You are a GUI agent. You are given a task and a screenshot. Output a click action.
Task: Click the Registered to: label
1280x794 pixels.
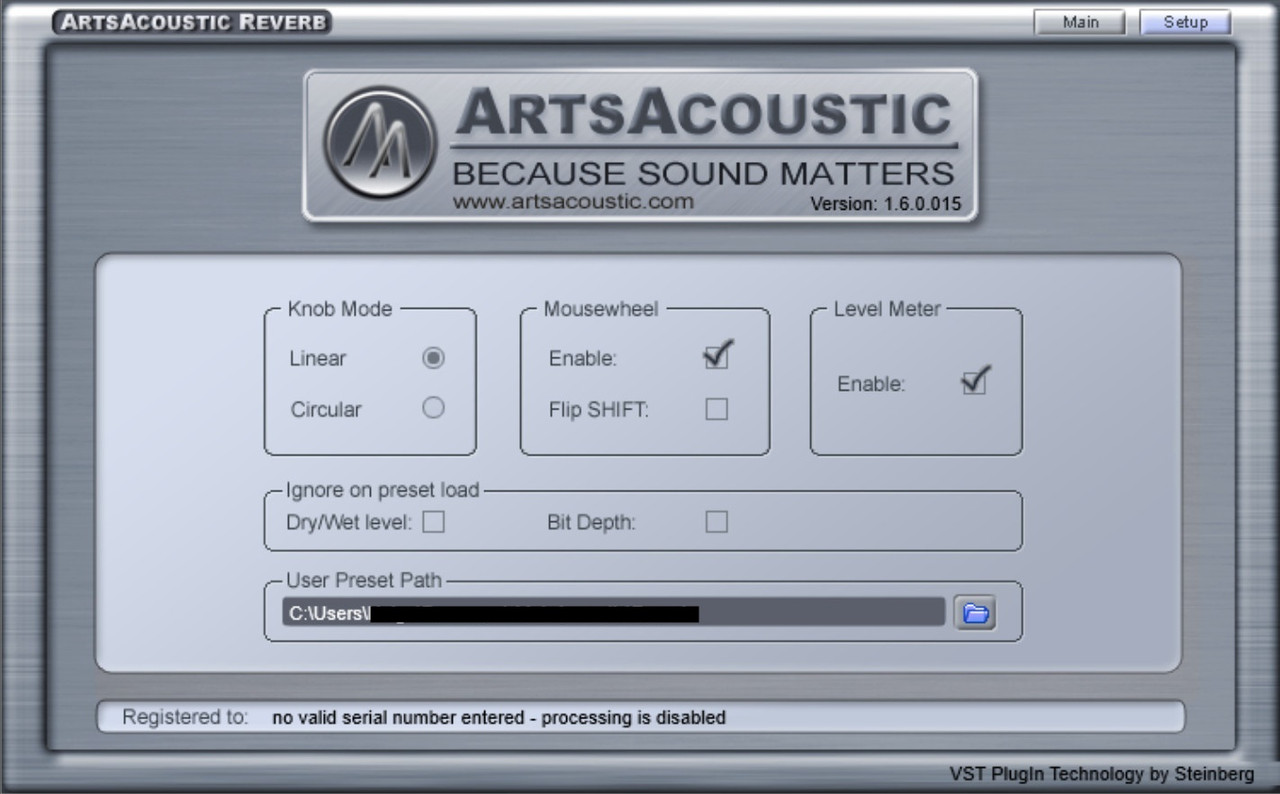click(185, 717)
